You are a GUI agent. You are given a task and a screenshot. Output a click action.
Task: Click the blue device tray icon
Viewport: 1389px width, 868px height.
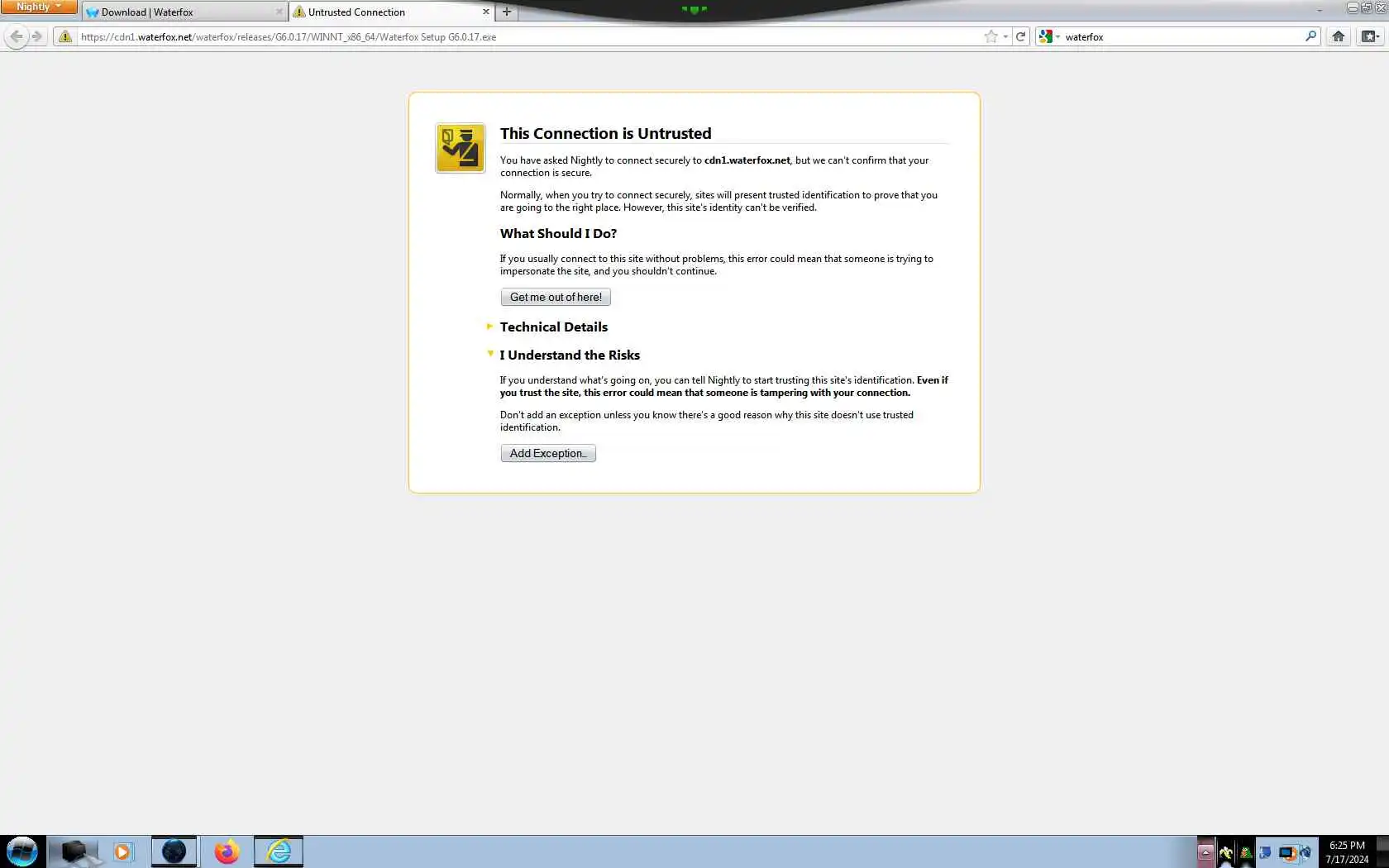1265,852
